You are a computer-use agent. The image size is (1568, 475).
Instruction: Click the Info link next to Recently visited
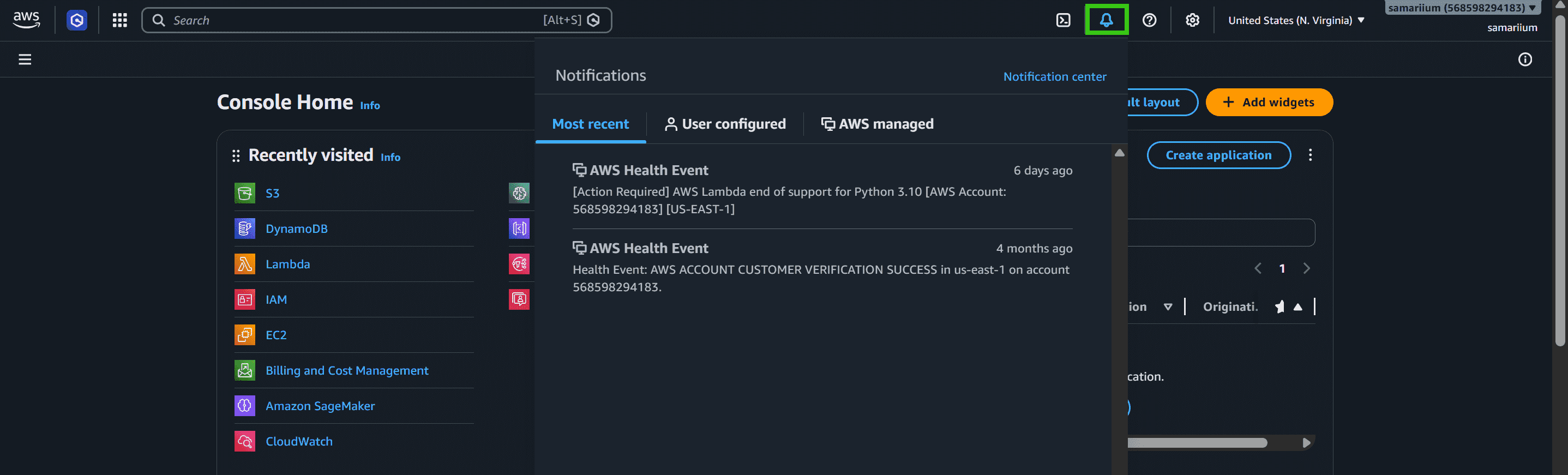pos(391,157)
